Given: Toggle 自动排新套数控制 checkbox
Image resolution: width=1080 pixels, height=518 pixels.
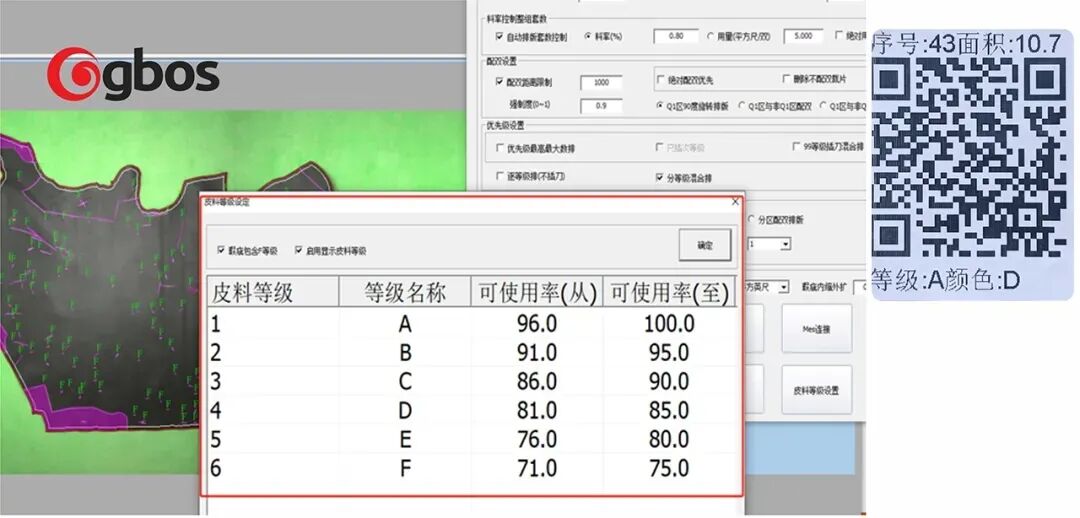Looking at the screenshot, I should (499, 37).
